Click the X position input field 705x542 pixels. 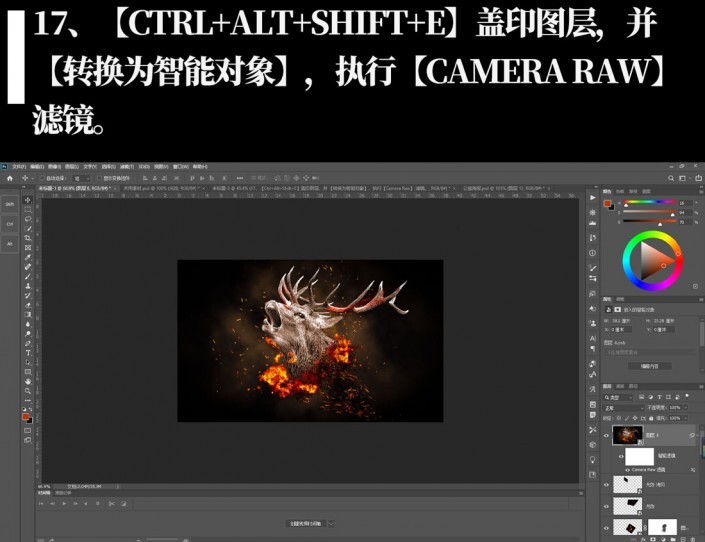tap(621, 330)
